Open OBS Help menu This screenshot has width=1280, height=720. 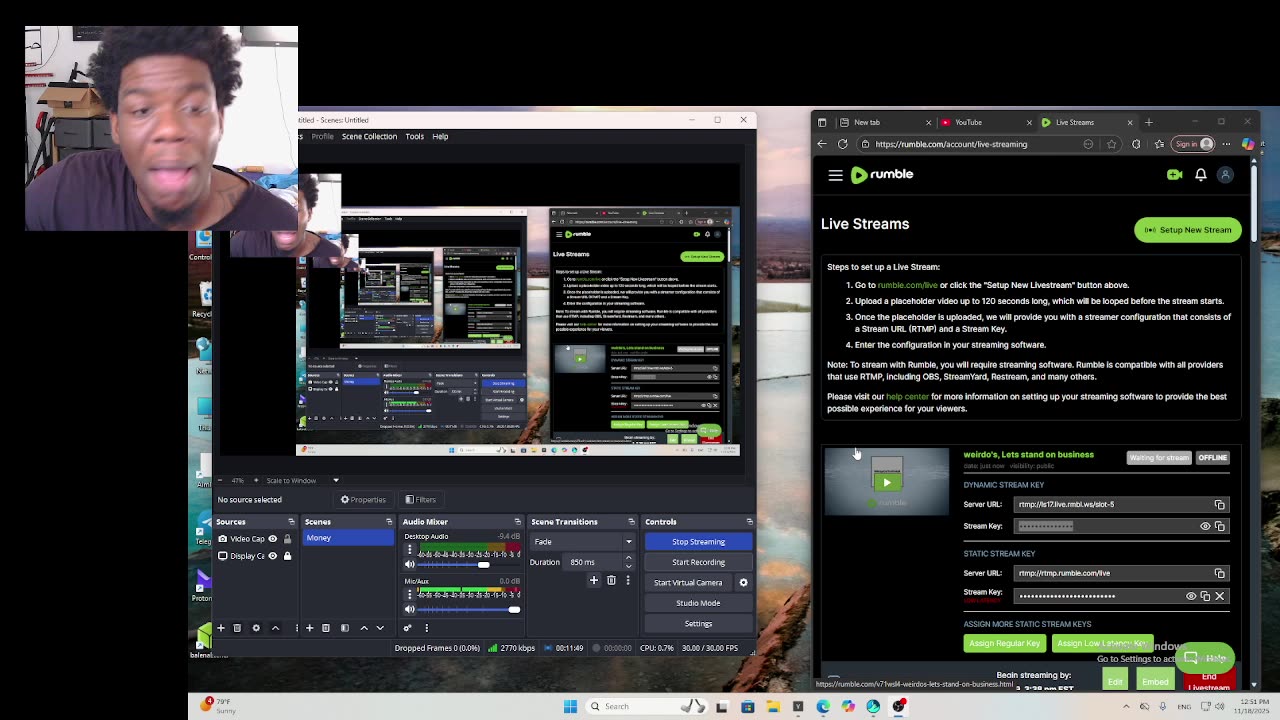[440, 136]
